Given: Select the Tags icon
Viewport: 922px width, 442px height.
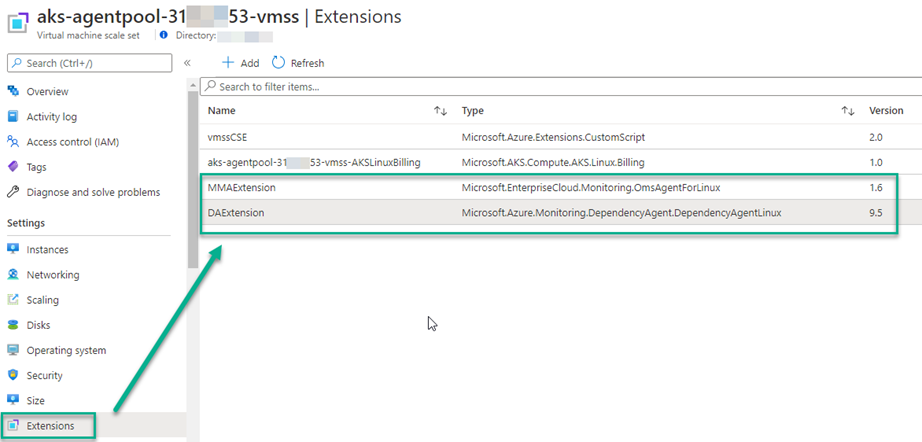Looking at the screenshot, I should (x=13, y=167).
